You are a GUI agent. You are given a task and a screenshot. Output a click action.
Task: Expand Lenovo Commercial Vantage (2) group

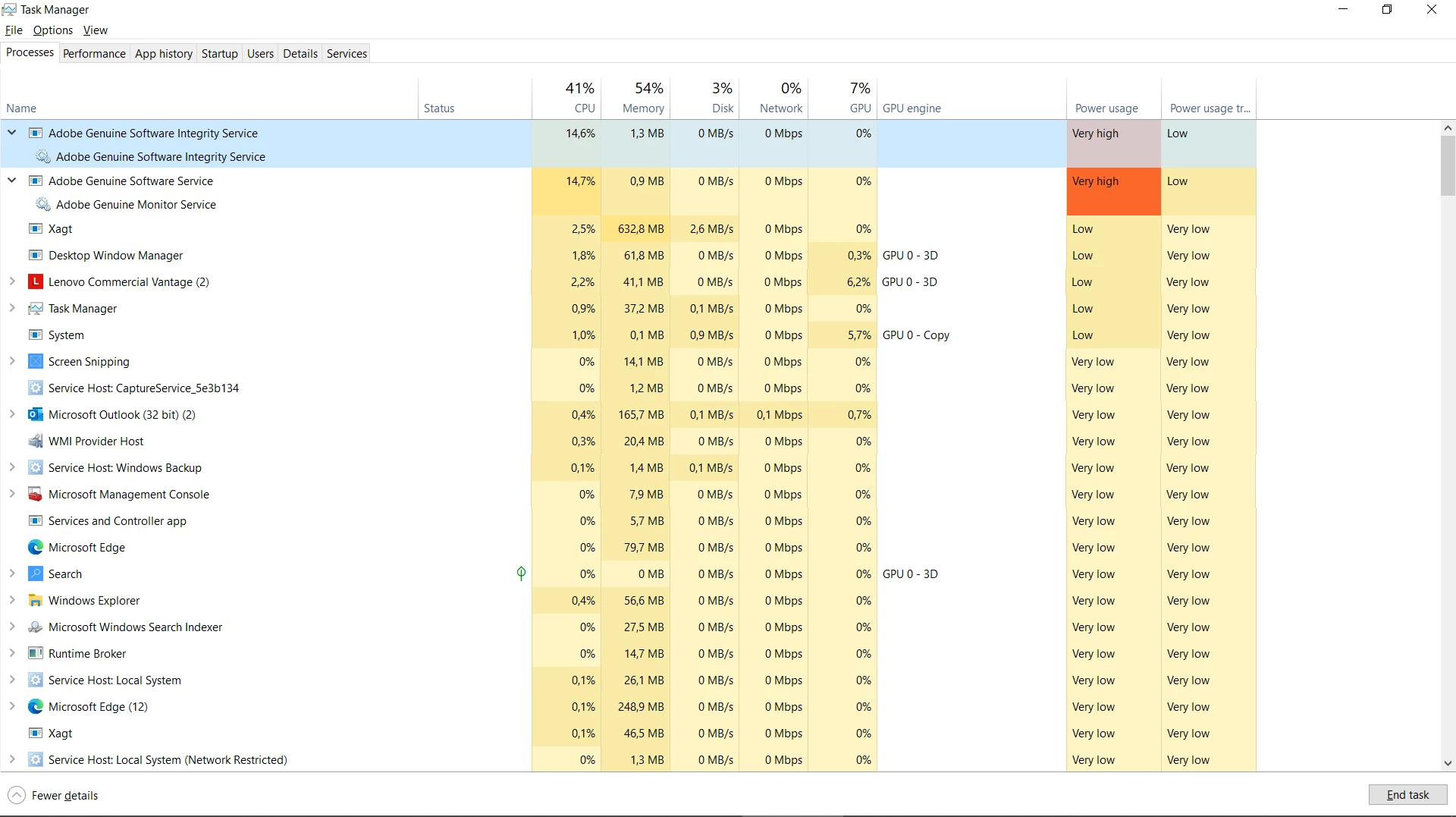pos(12,281)
